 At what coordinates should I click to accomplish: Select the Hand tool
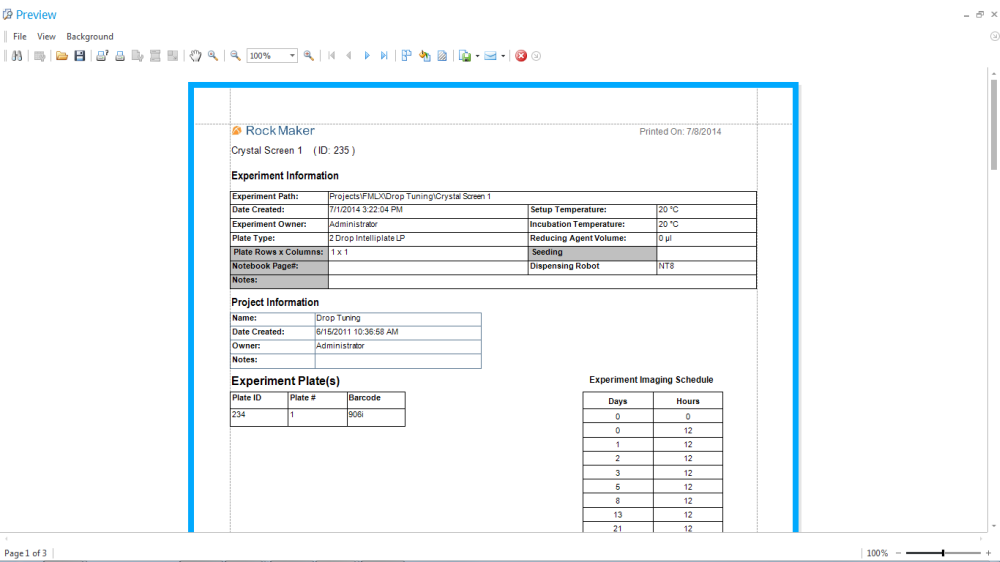(x=195, y=56)
